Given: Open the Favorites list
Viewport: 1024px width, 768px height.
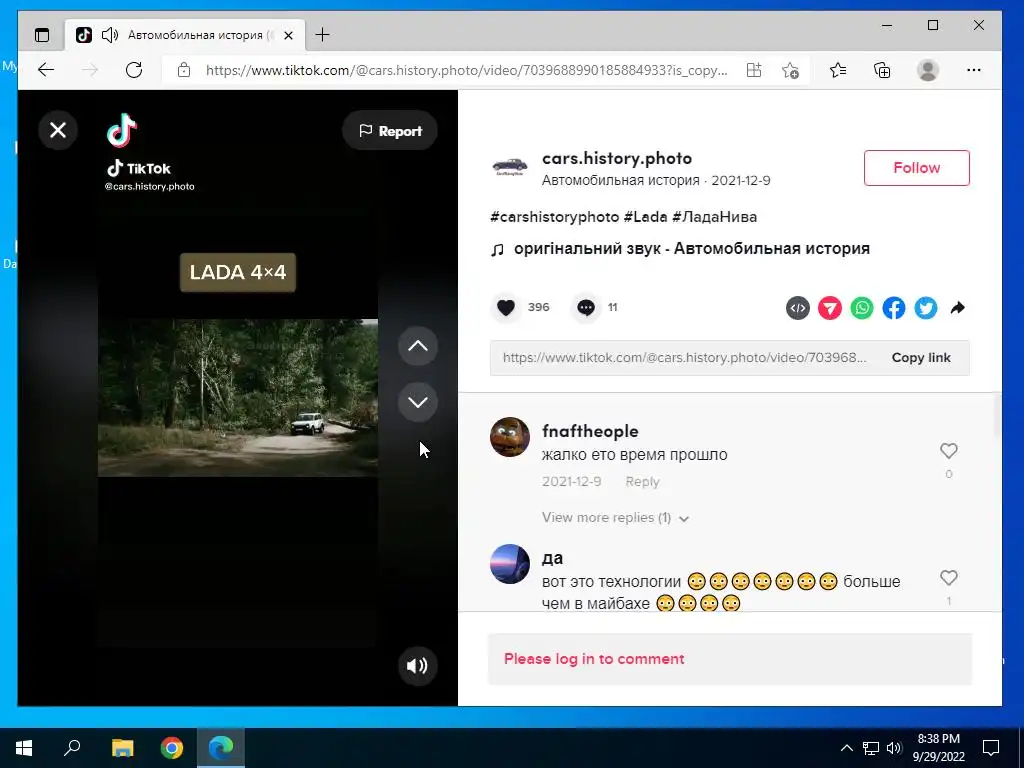Looking at the screenshot, I should pyautogui.click(x=838, y=70).
